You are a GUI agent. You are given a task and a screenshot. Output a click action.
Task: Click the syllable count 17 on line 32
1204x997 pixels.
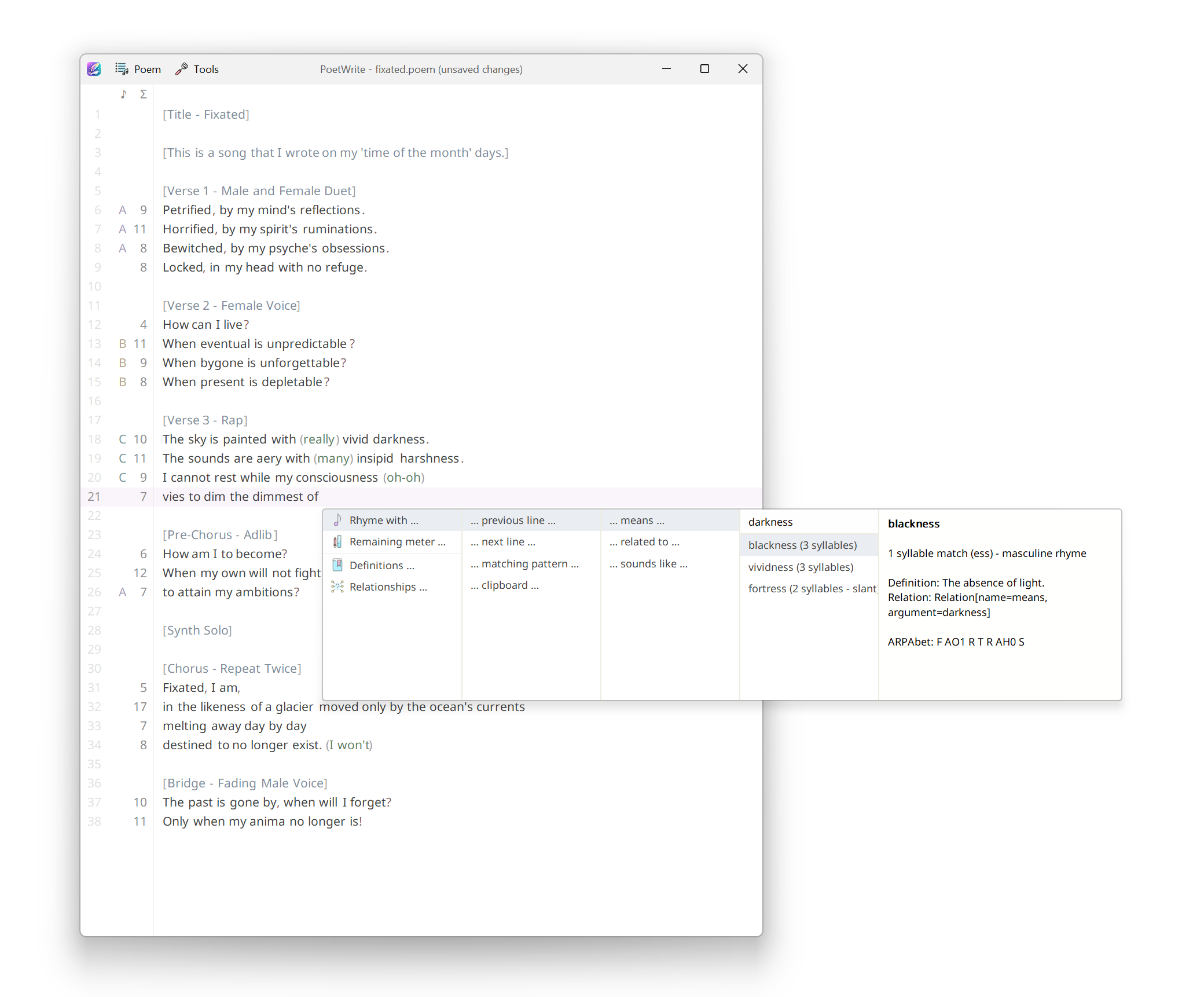[x=140, y=707]
